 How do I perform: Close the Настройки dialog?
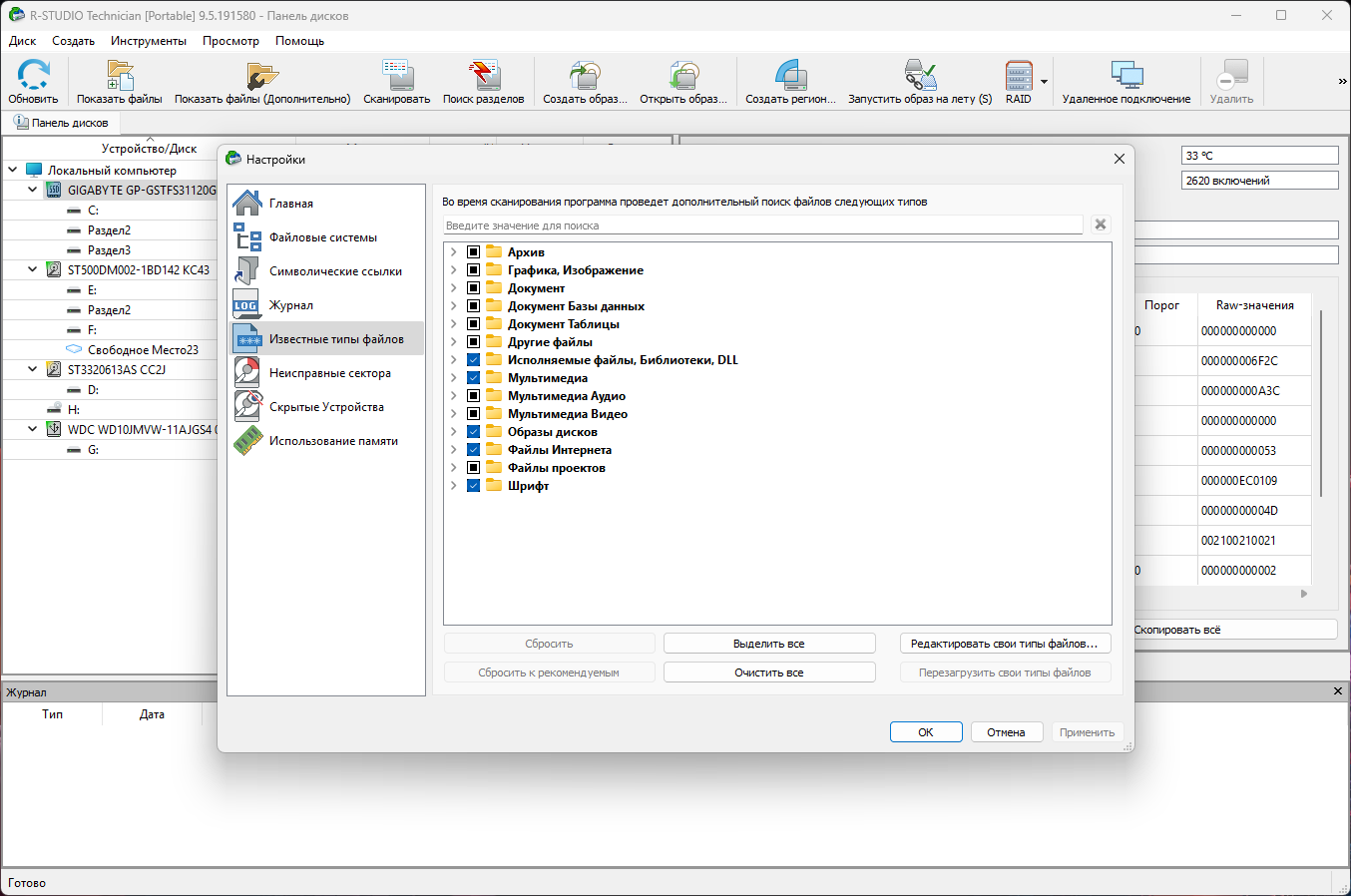1119,159
